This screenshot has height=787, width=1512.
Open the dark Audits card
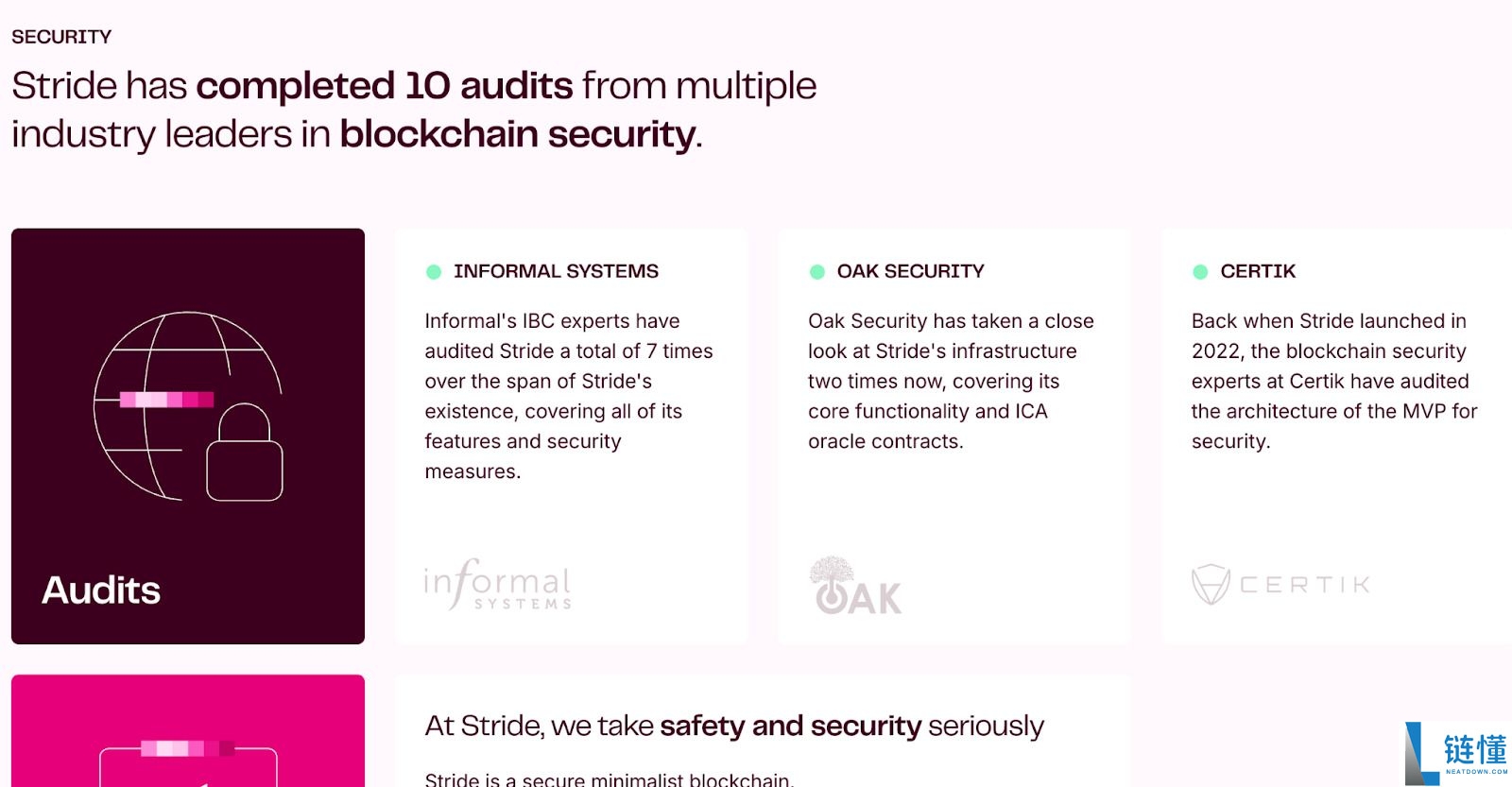(x=188, y=436)
